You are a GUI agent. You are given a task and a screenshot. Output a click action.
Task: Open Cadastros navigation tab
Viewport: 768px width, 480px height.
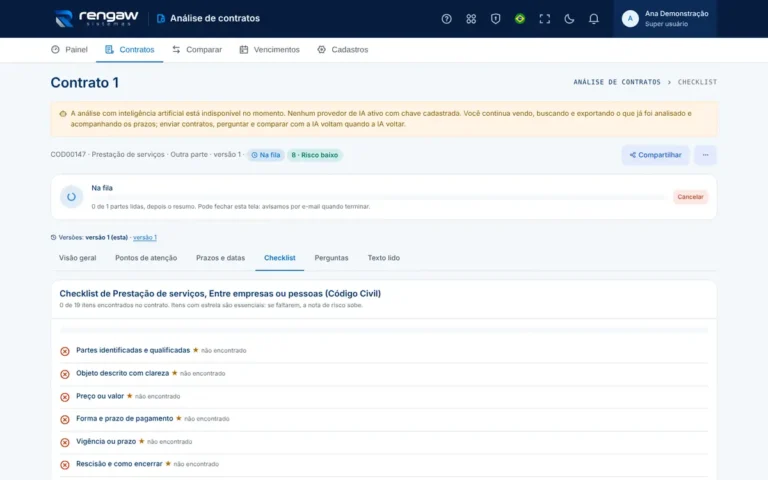(x=343, y=49)
